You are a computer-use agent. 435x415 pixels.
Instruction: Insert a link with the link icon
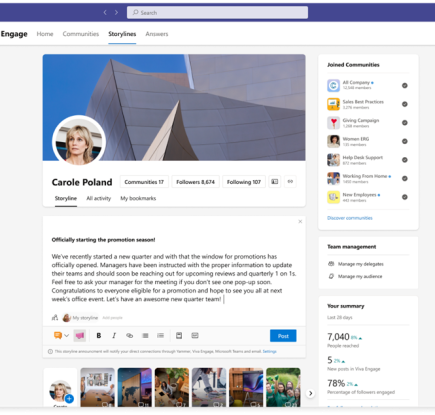click(129, 336)
